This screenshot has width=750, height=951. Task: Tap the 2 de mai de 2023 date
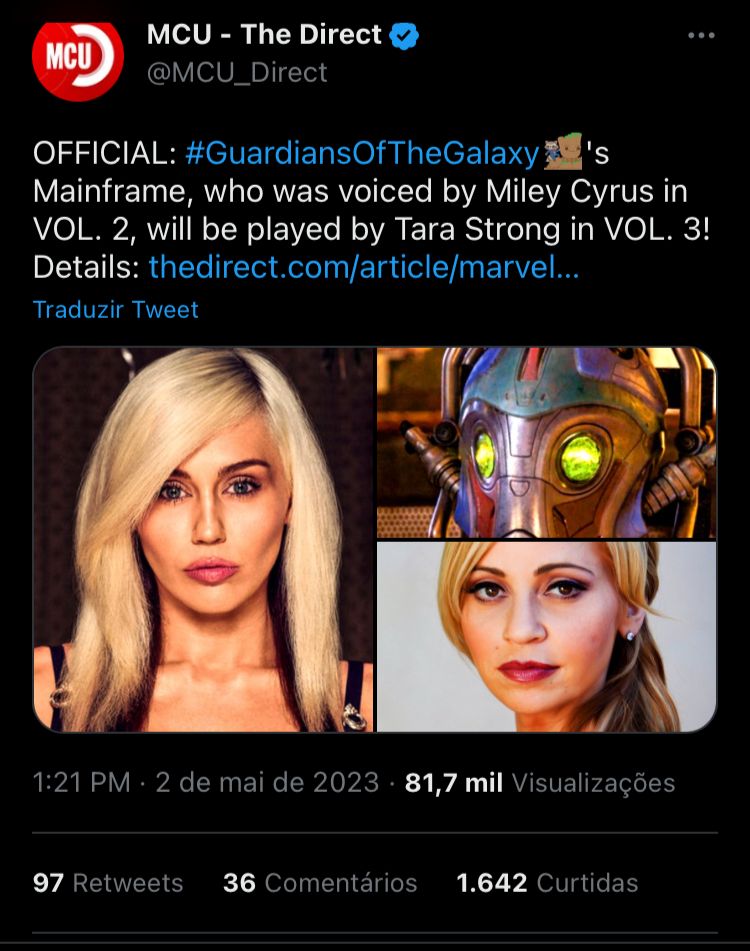click(267, 782)
